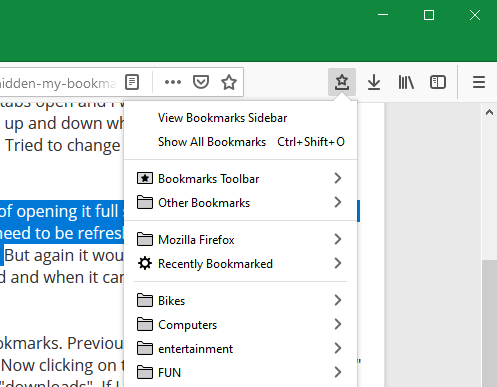Open the Bikes bookmark folder

(240, 301)
